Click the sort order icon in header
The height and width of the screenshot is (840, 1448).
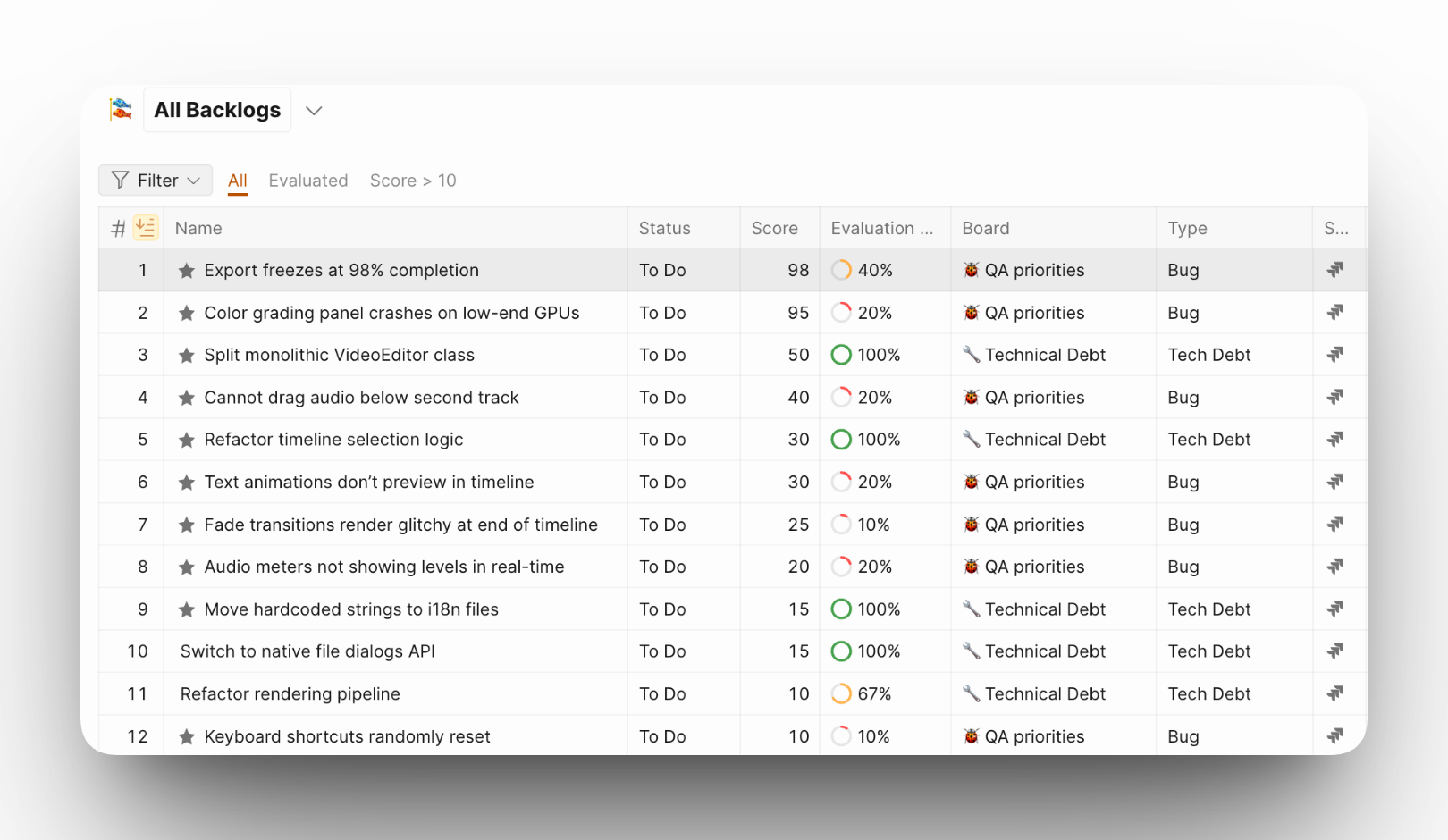click(146, 228)
